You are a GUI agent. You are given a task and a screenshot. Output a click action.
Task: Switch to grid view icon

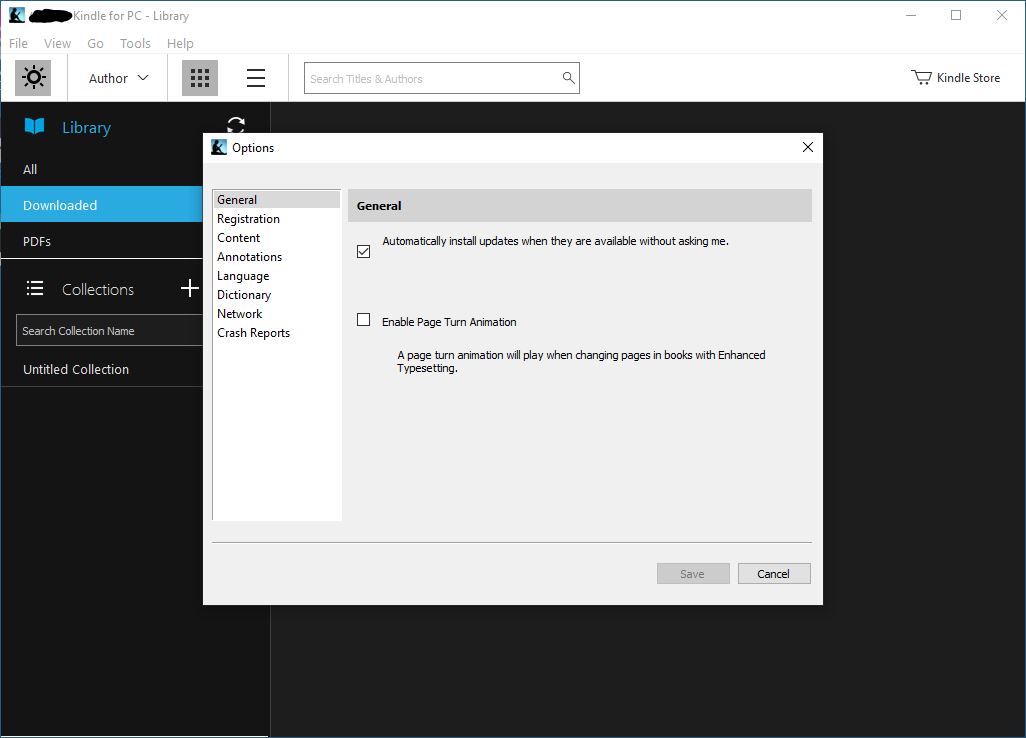200,78
